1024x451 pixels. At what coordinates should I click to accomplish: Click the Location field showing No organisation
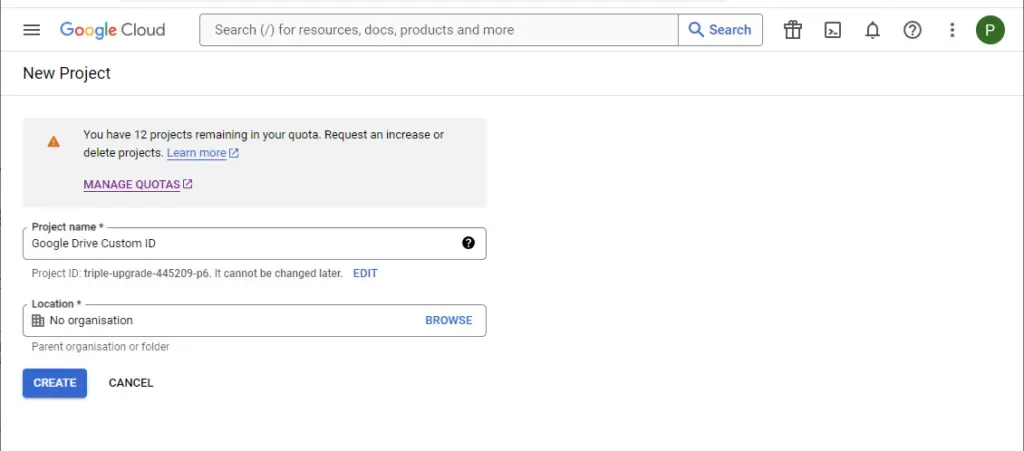pyautogui.click(x=255, y=320)
